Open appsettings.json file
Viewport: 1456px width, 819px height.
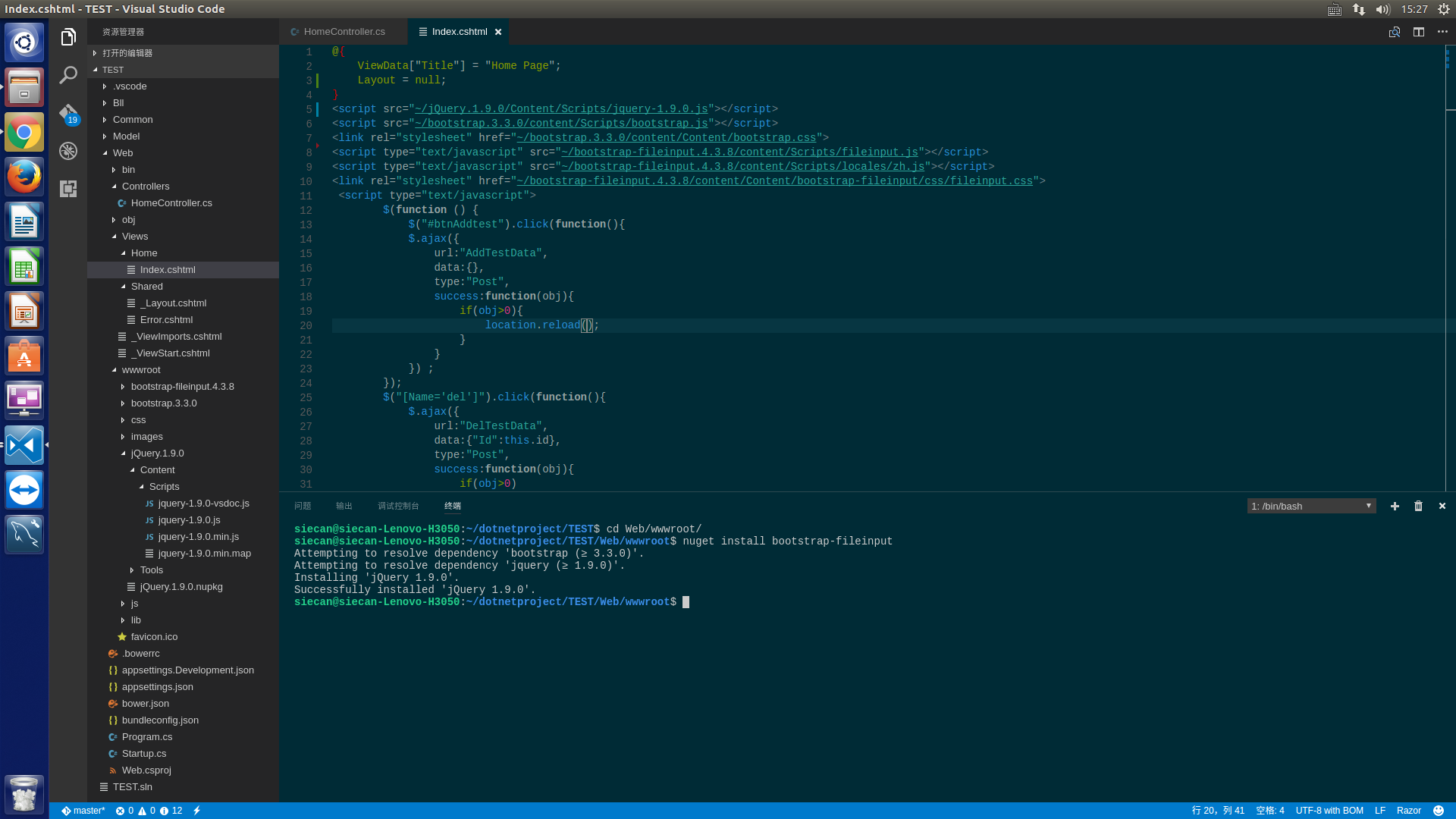(183, 687)
